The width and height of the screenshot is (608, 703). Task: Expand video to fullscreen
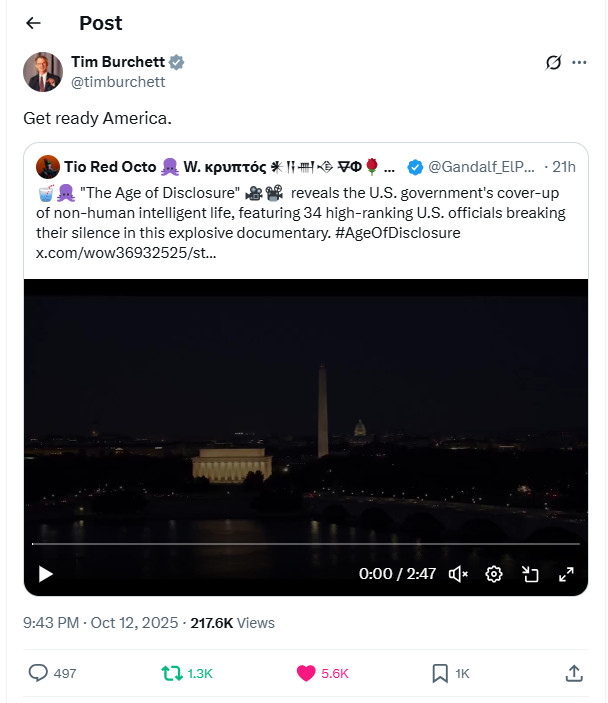(x=566, y=574)
